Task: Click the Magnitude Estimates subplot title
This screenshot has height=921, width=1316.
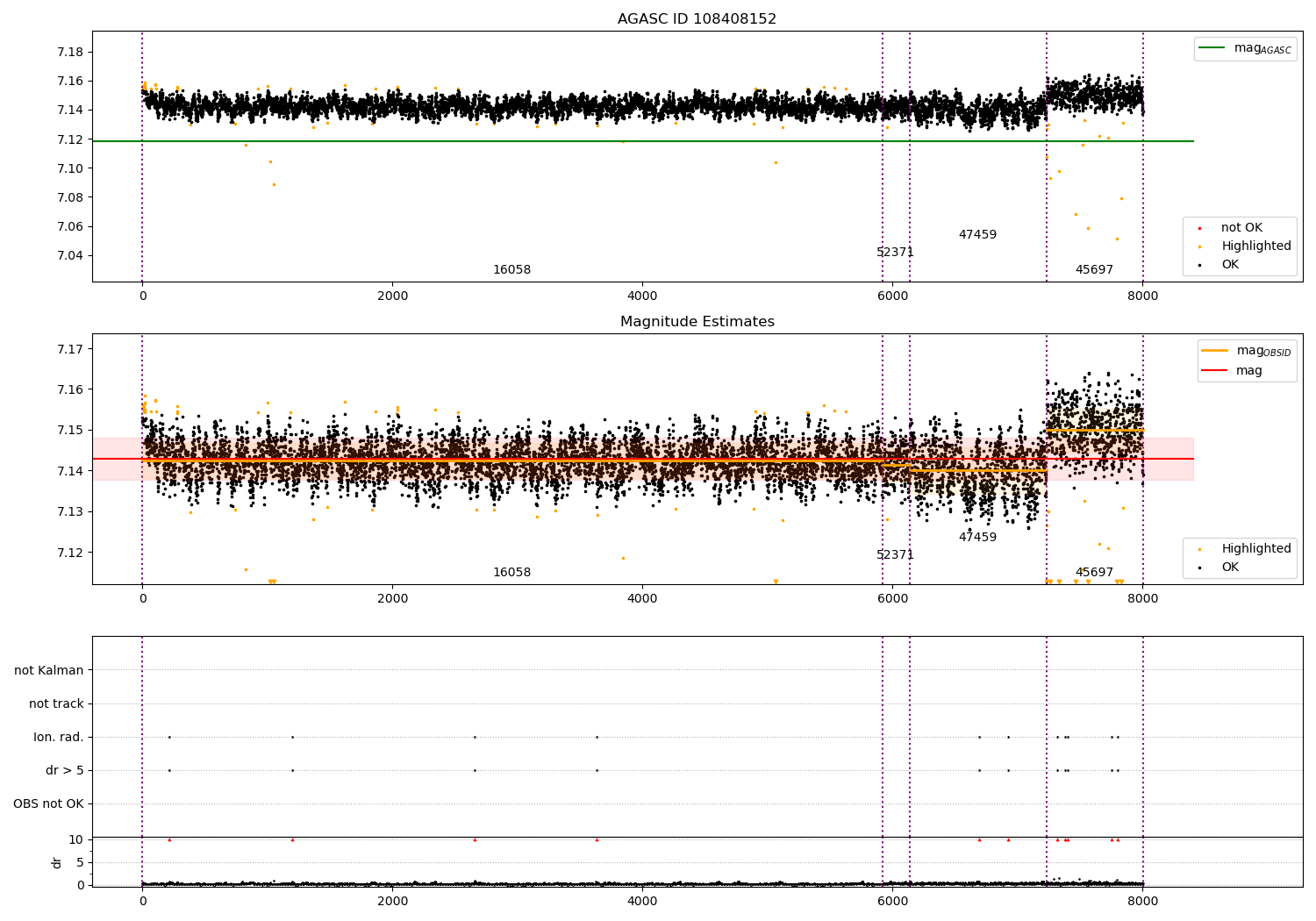Action: (x=697, y=321)
